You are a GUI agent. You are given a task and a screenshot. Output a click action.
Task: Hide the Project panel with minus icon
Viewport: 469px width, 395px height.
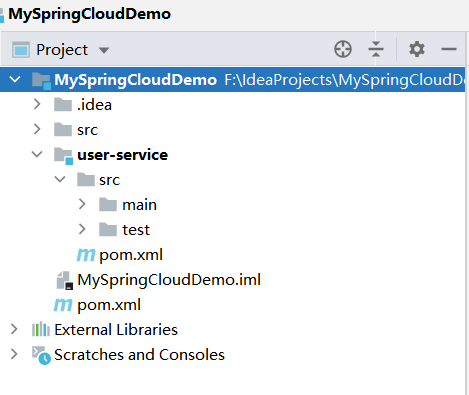[449, 49]
